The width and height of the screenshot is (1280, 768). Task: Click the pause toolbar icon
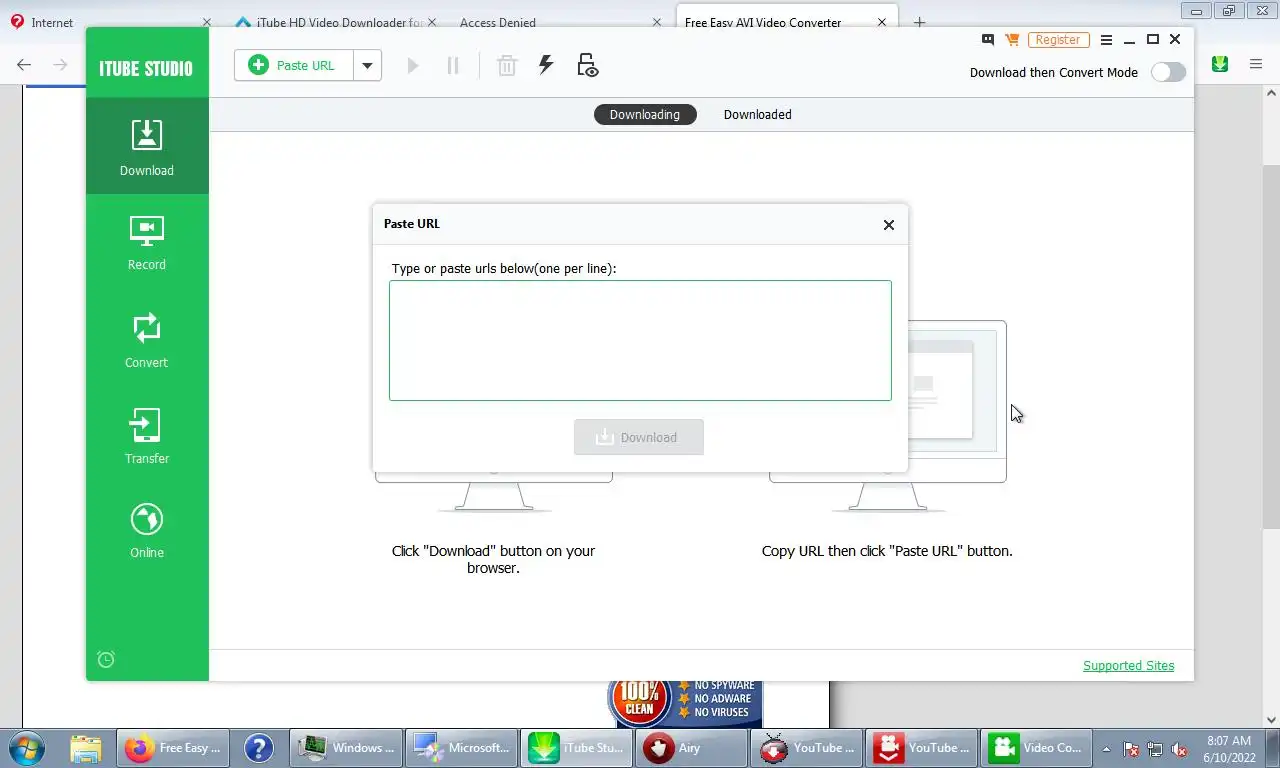(x=453, y=66)
